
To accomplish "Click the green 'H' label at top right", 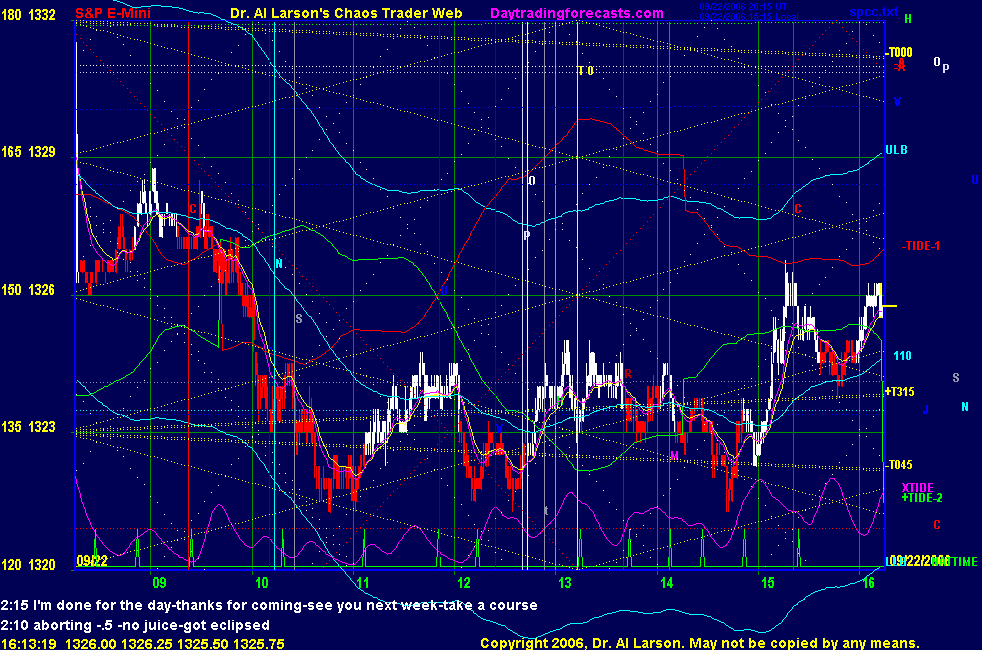I will tap(907, 19).
